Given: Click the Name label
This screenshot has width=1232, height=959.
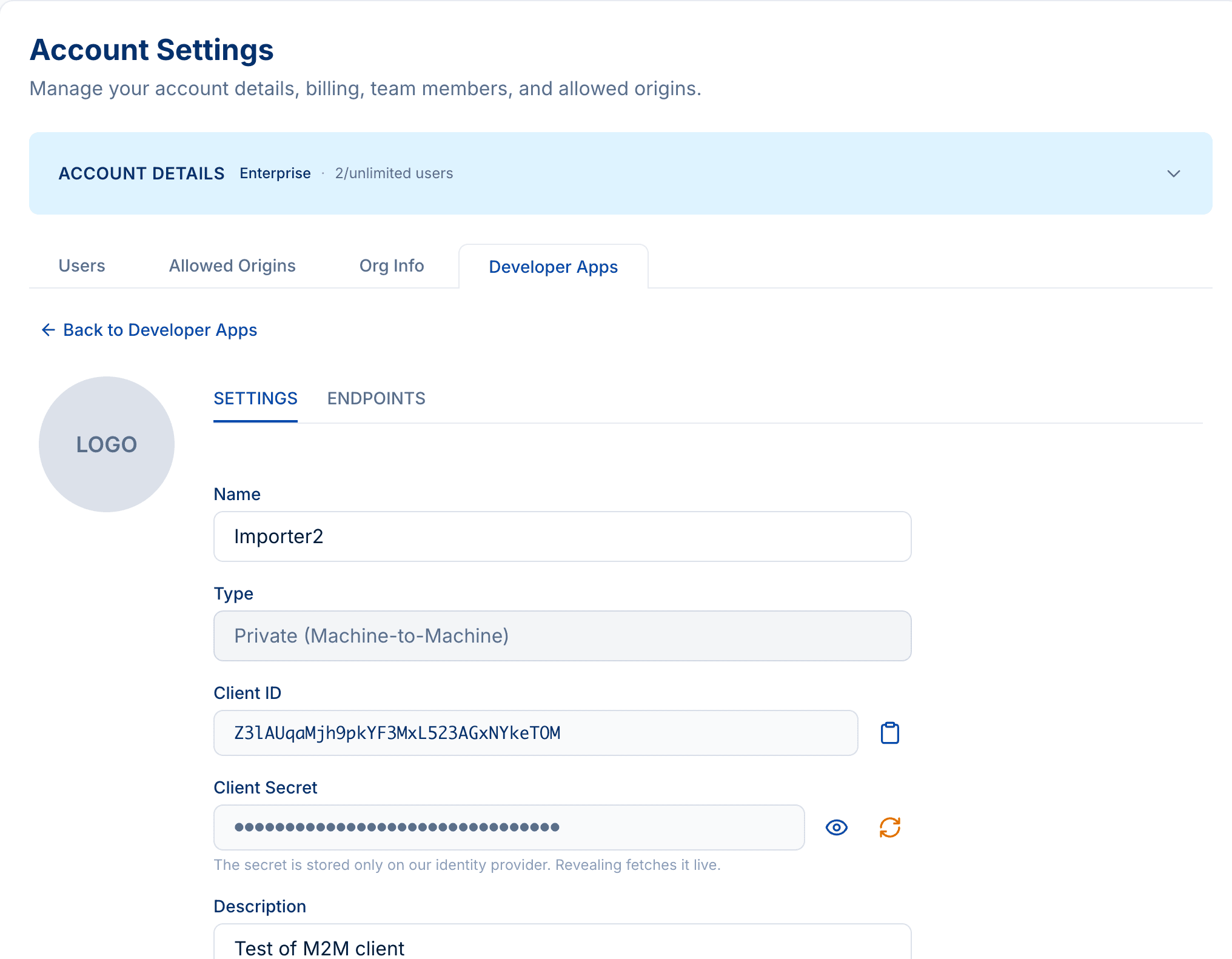Looking at the screenshot, I should [x=237, y=494].
